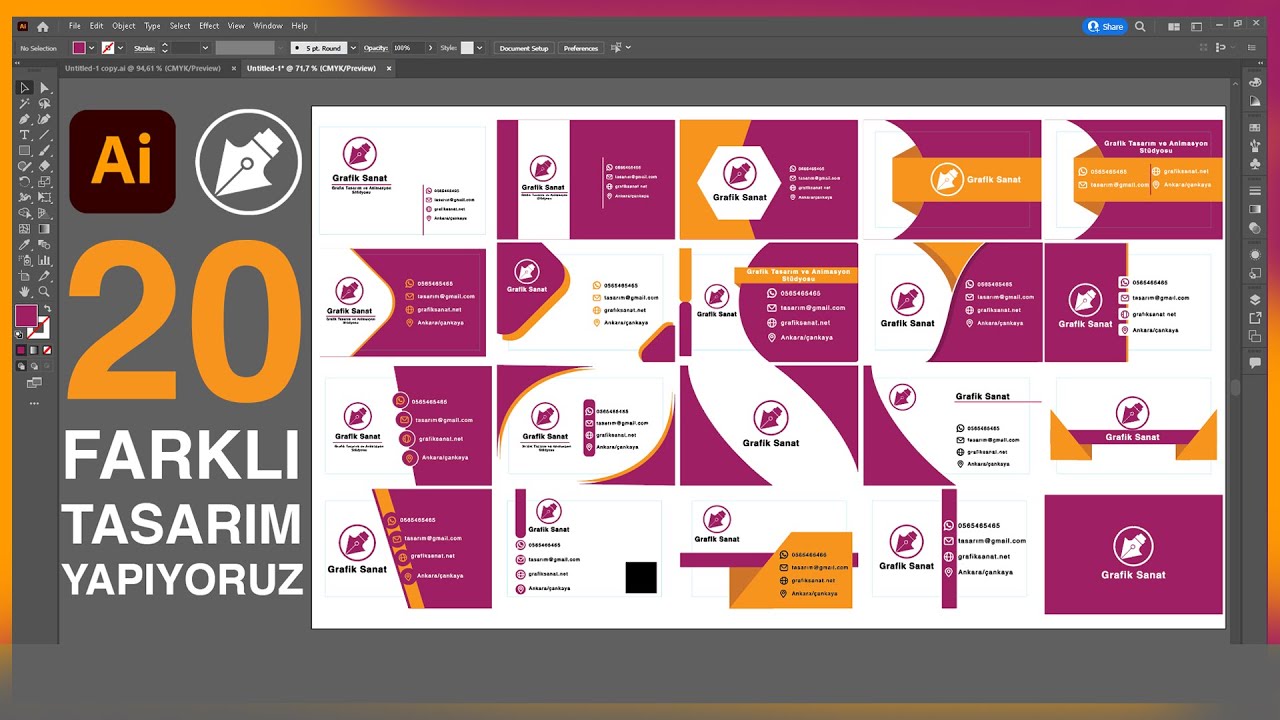This screenshot has width=1280, height=720.
Task: Open Edit Toolbar three dots
Action: tap(34, 403)
